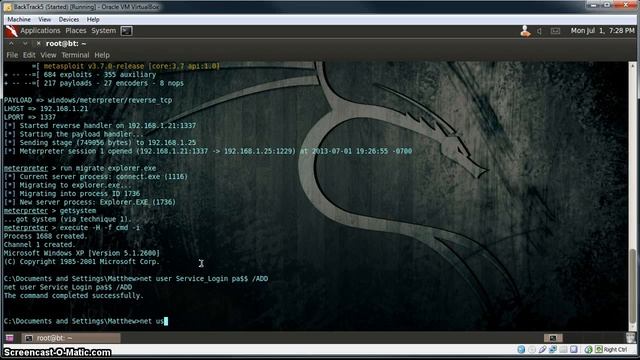Click VirtualBox network adapter indicator
640x360 pixels.
tap(553, 349)
